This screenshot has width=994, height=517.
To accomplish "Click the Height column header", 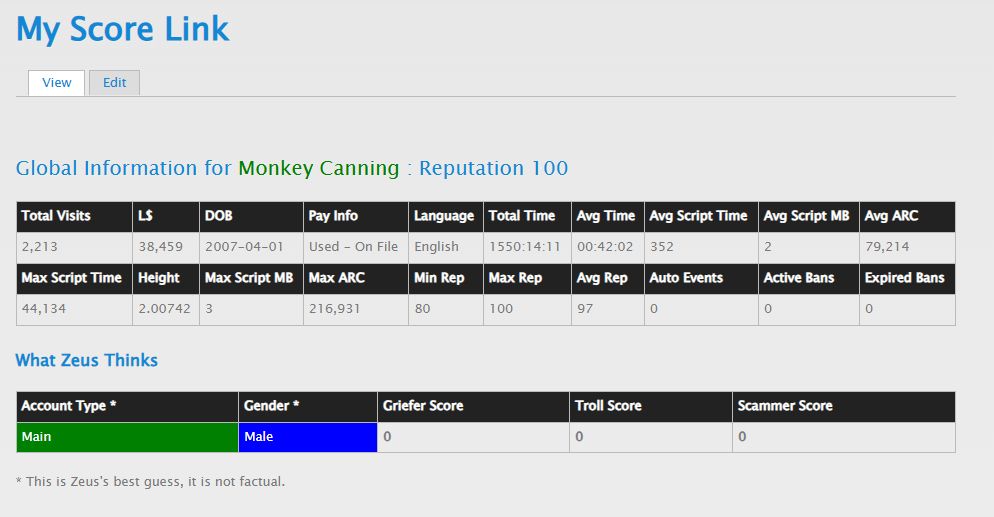I will [x=165, y=279].
